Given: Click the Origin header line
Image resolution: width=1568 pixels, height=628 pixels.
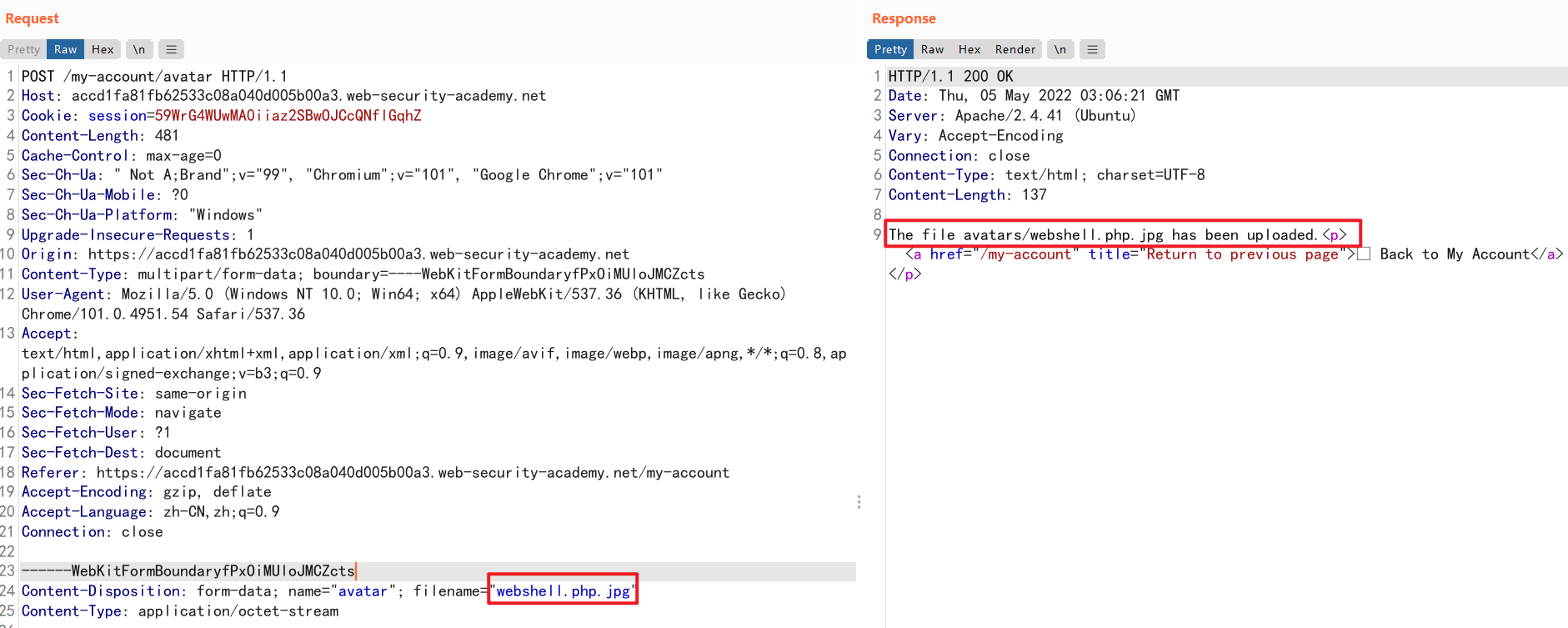Looking at the screenshot, I should point(325,254).
